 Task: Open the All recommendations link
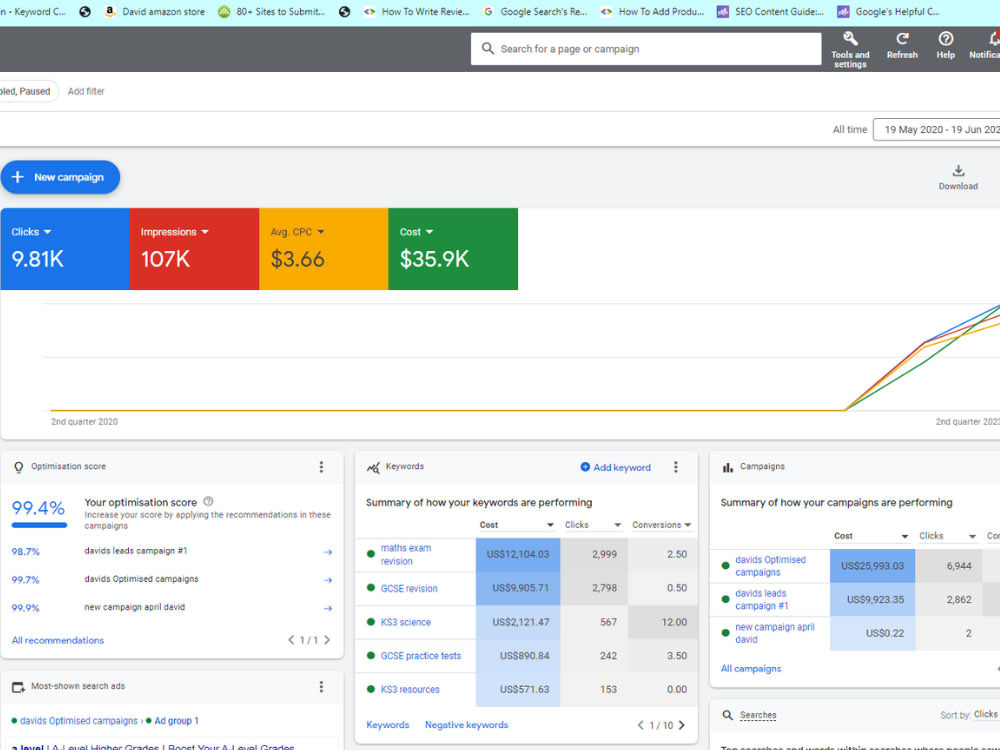[x=57, y=640]
